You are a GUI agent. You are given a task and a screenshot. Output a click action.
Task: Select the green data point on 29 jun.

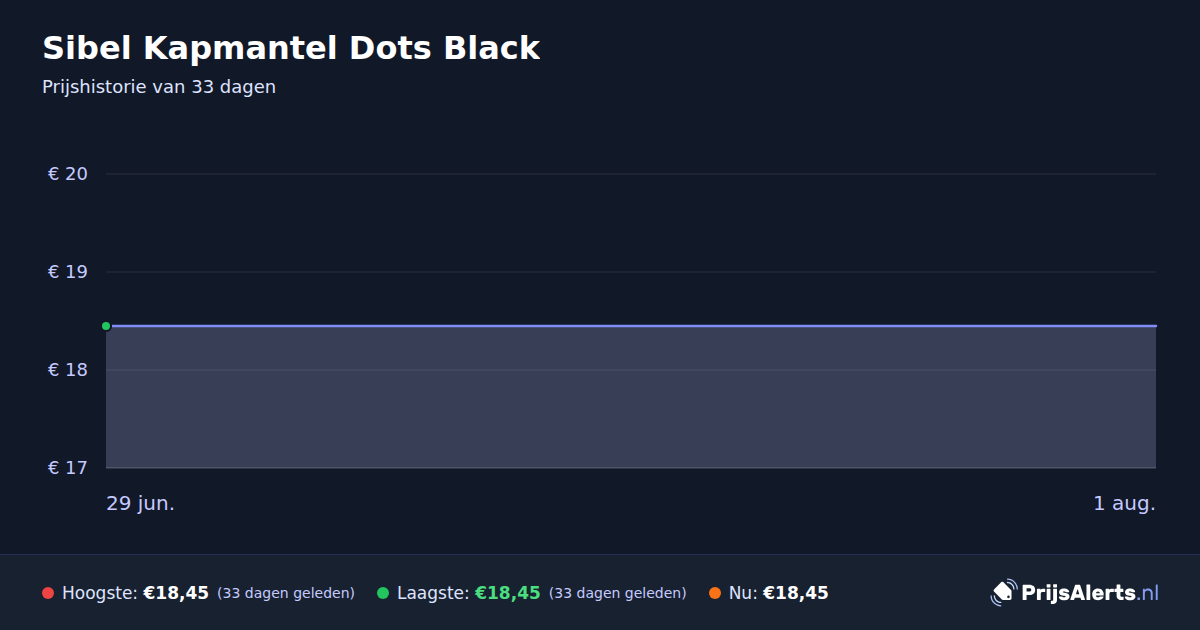(x=106, y=326)
